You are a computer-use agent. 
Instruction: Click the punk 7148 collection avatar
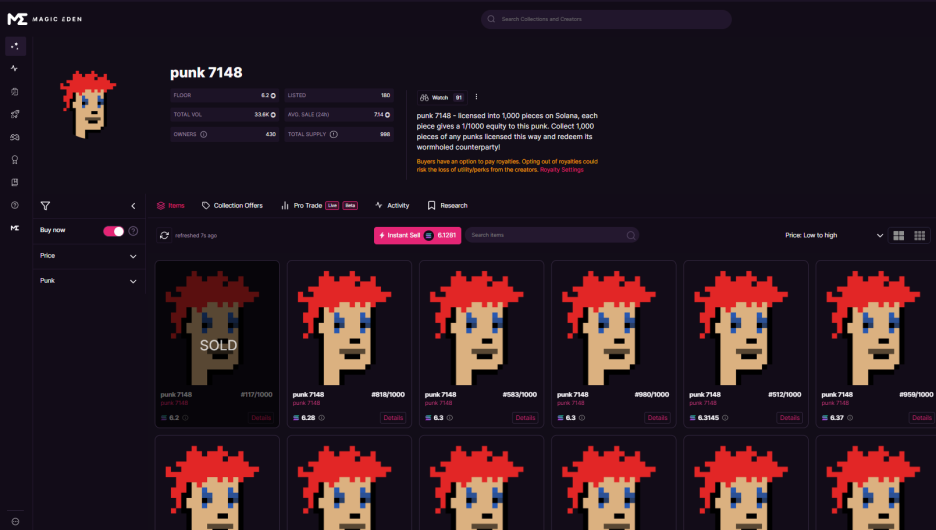click(x=88, y=104)
